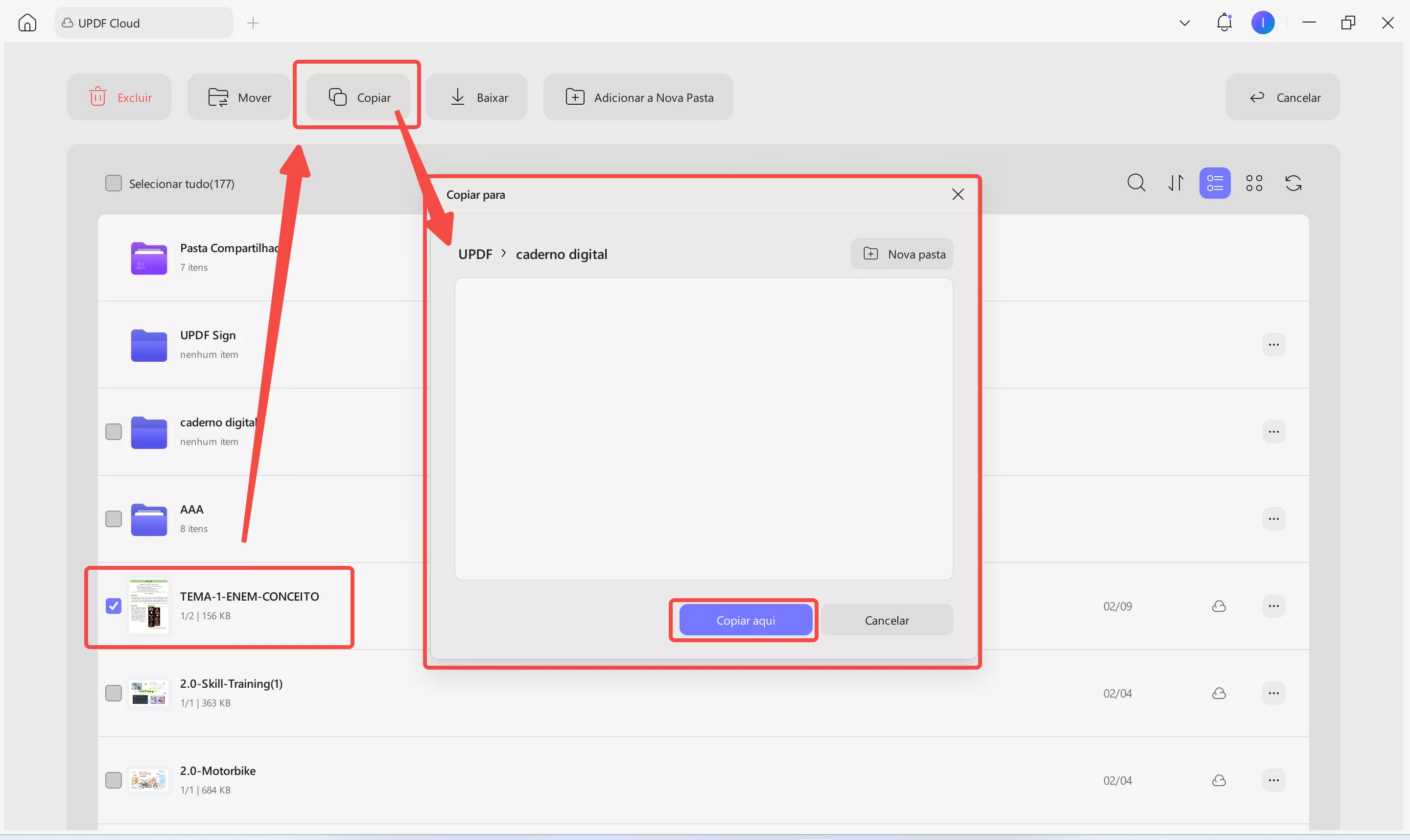Switch to grid view icon
Screen dimensions: 1410x840
click(x=1254, y=183)
